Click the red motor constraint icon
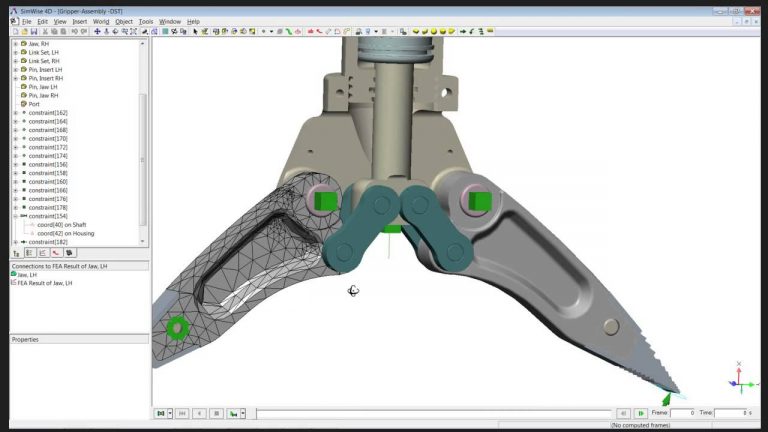The height and width of the screenshot is (432, 768). tap(311, 31)
